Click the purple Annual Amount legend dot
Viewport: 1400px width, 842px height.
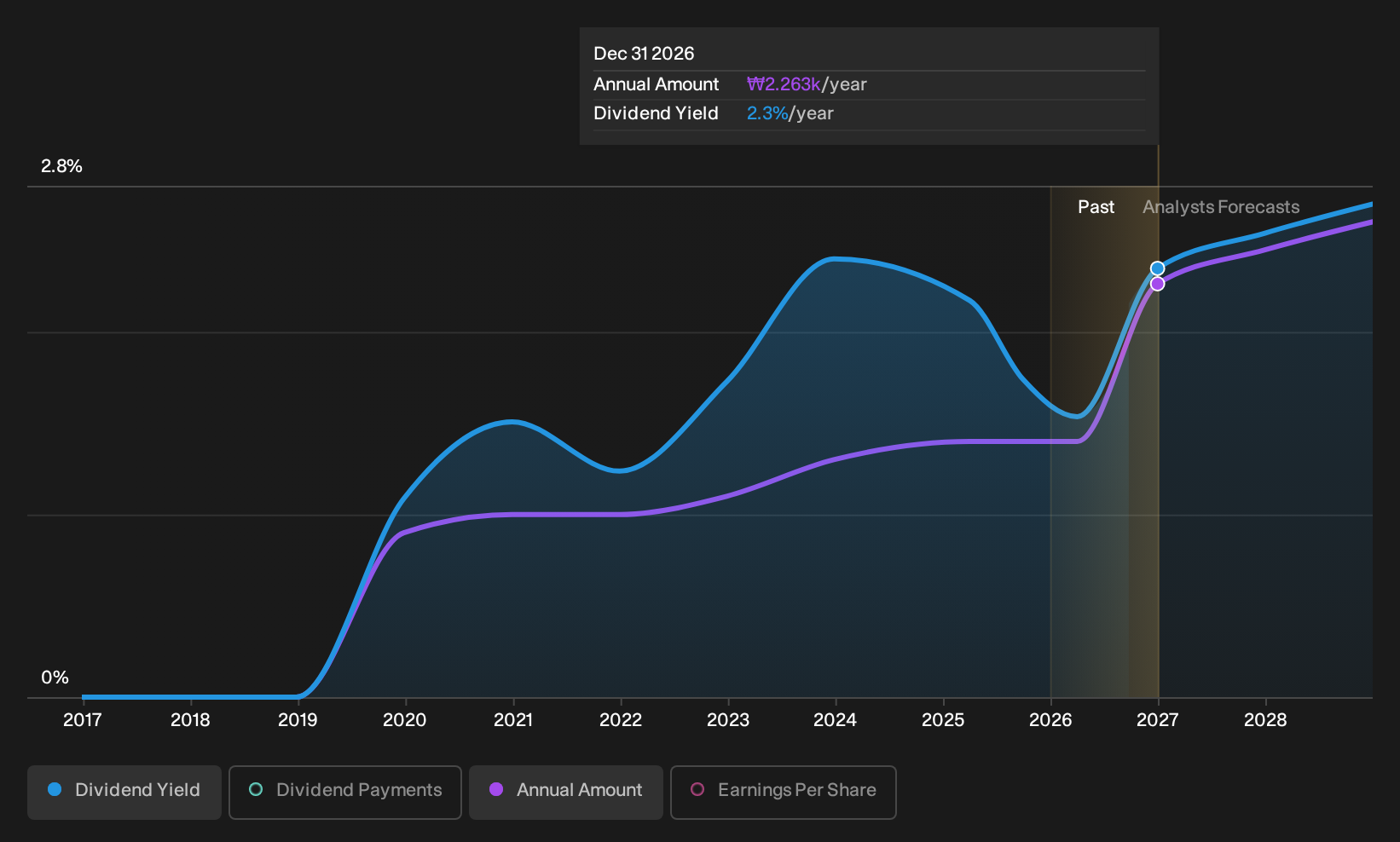coord(496,789)
